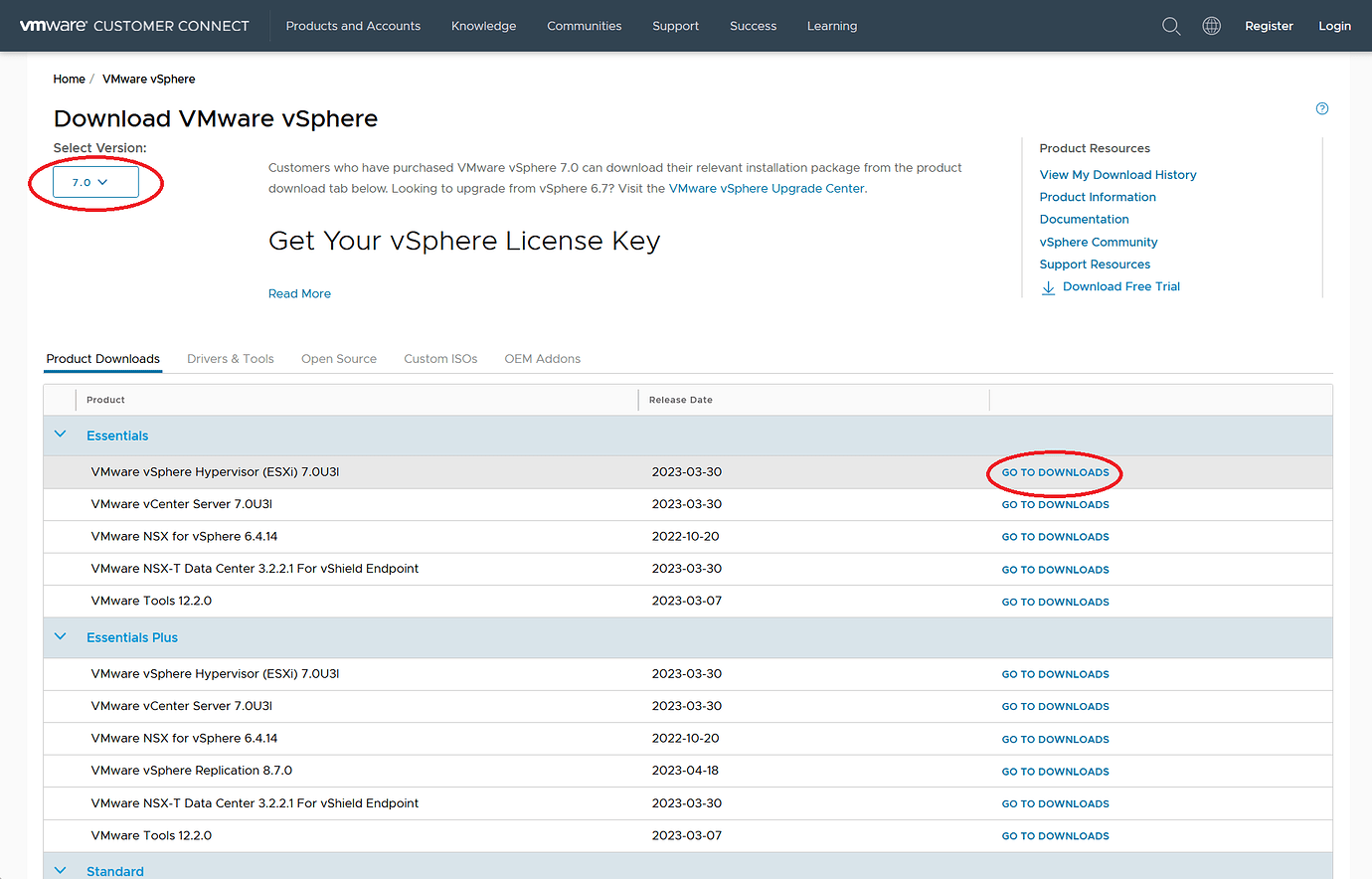Open the Product Information link
This screenshot has height=879, width=1372.
click(1098, 197)
